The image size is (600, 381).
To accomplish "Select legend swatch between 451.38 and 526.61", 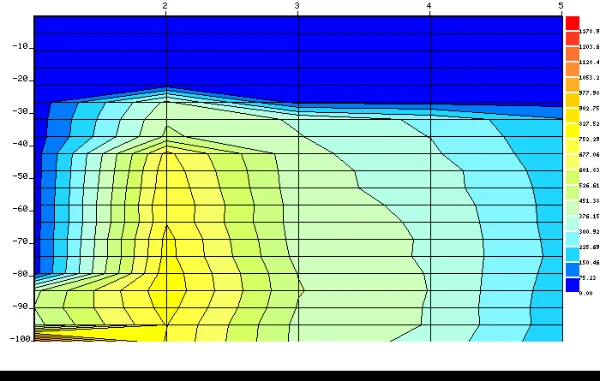I will click(x=572, y=193).
